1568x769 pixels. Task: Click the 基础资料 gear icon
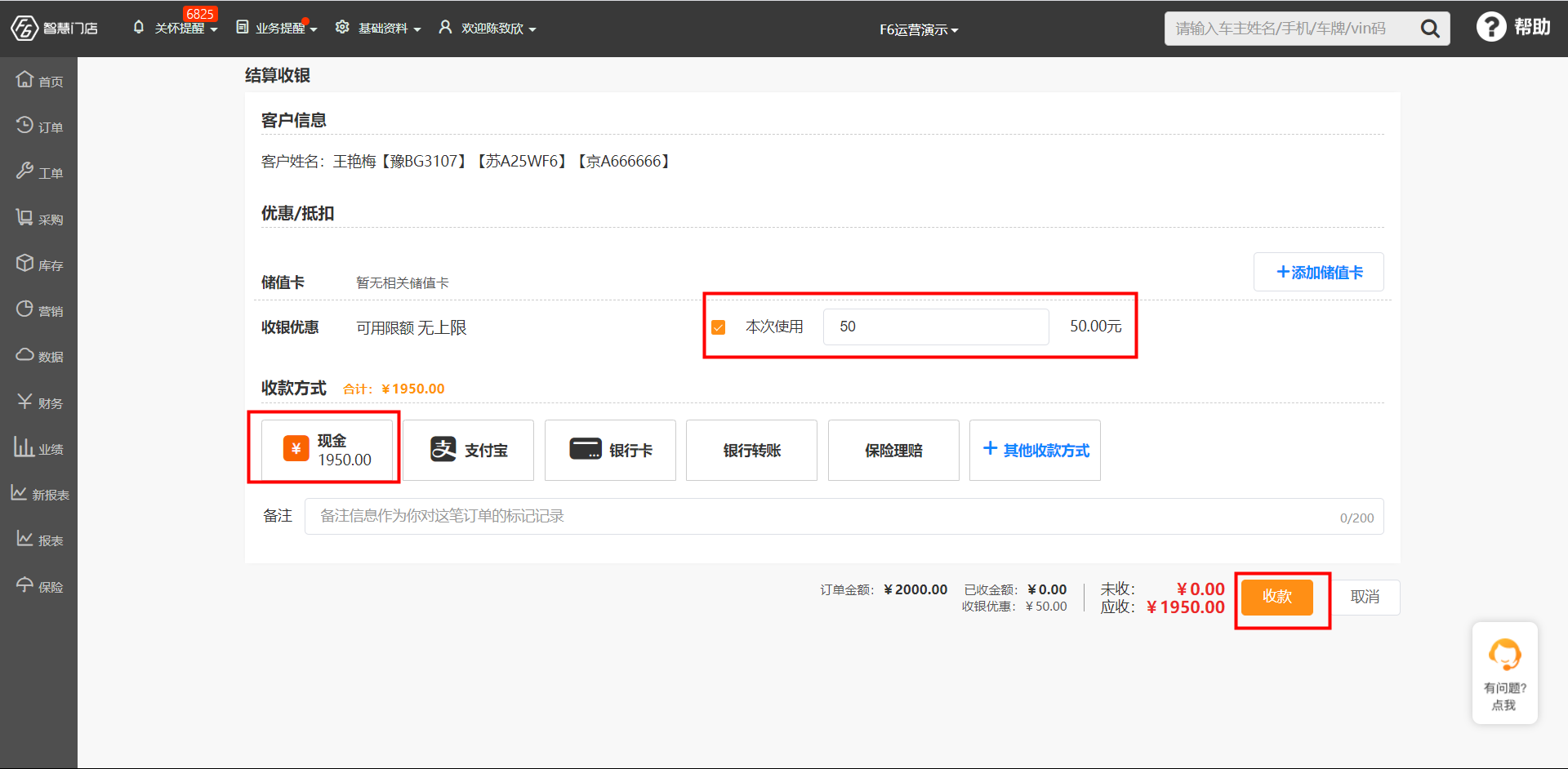pos(342,27)
